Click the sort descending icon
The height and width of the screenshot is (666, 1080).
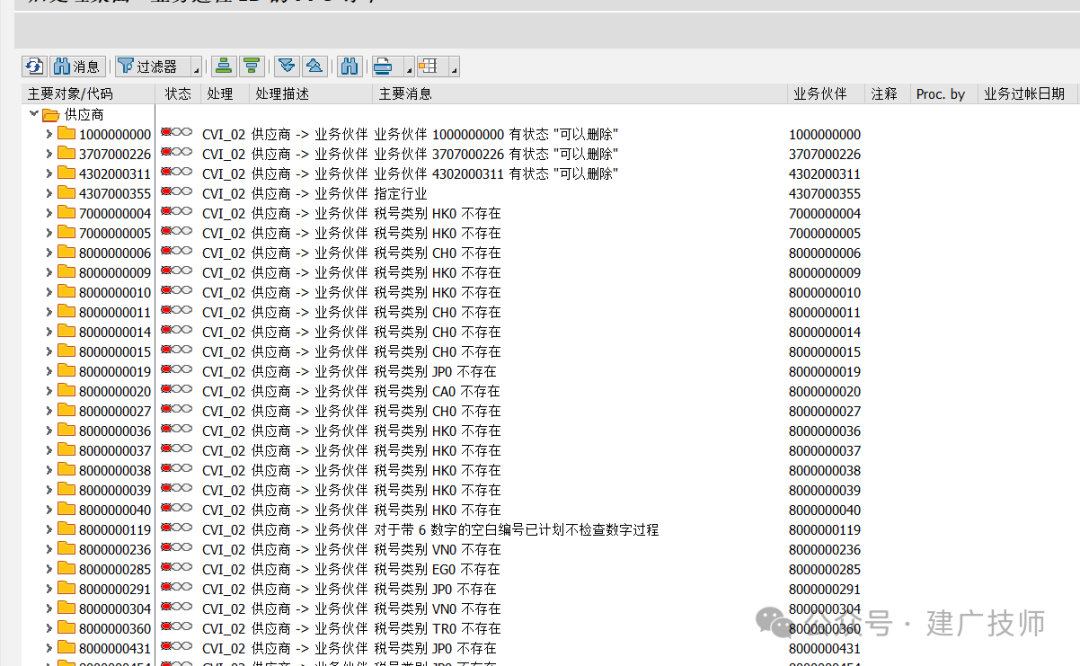point(251,66)
